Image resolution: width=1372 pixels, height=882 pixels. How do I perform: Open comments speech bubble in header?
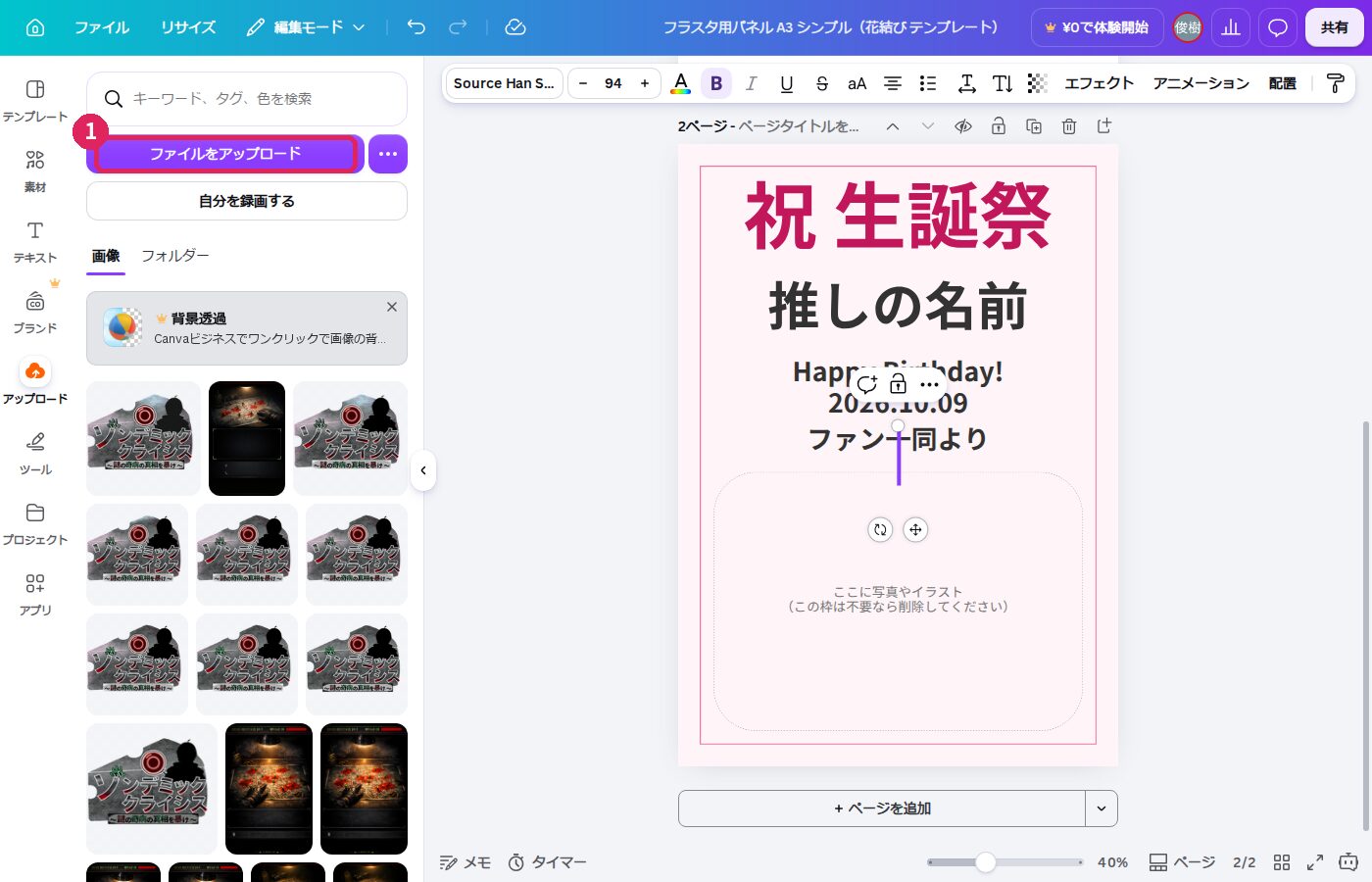[x=1278, y=27]
